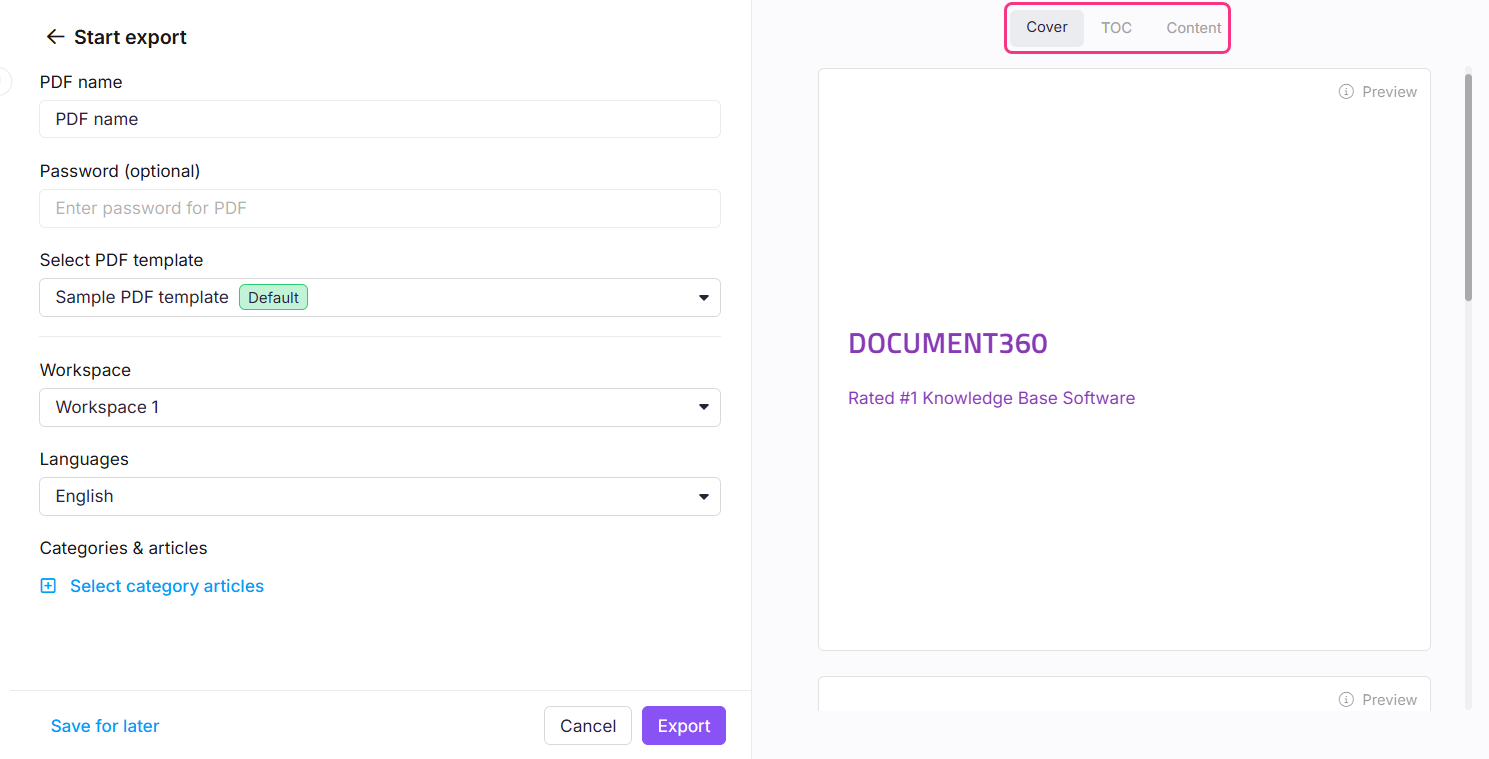Click the info icon on the cover Preview
The height and width of the screenshot is (759, 1489).
pyautogui.click(x=1346, y=92)
